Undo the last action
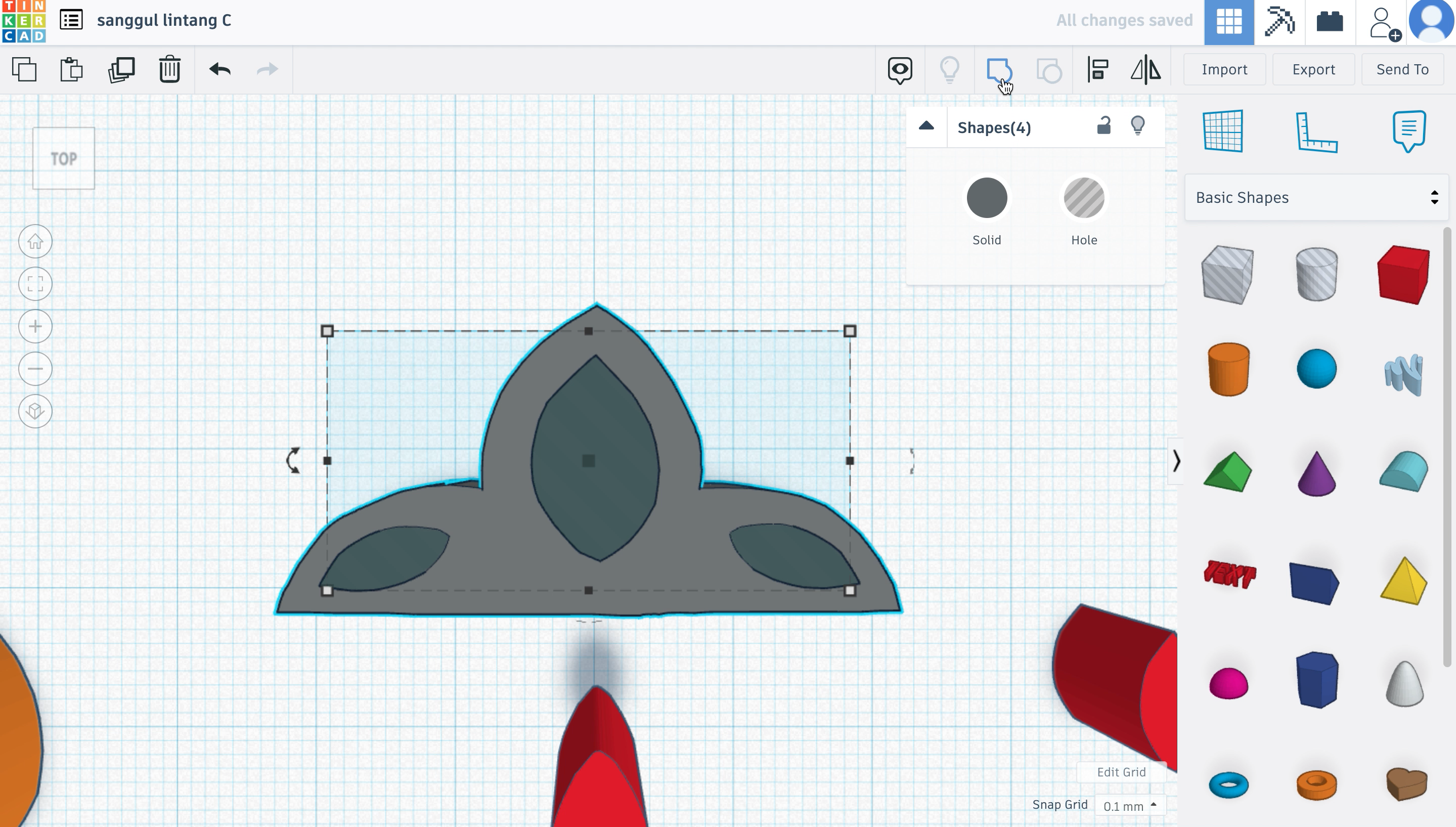The image size is (1456, 827). (x=220, y=69)
